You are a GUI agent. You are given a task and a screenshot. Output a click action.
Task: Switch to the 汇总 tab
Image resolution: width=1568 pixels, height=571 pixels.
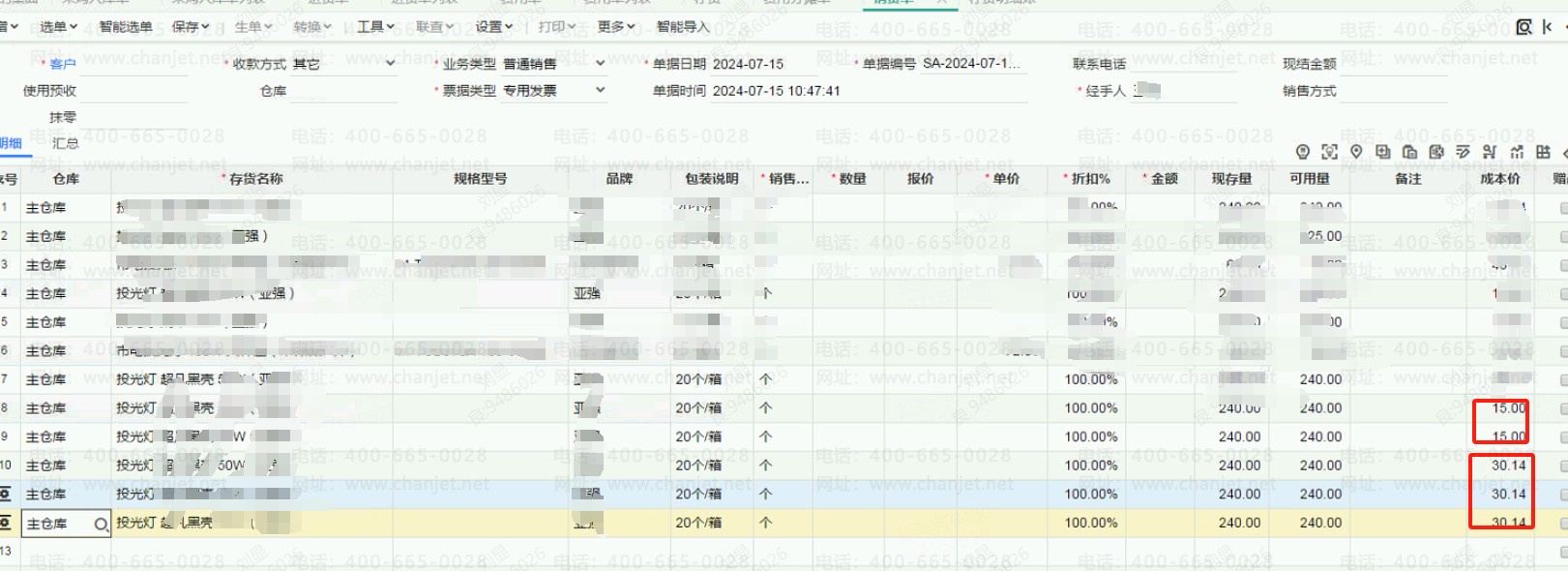65,143
